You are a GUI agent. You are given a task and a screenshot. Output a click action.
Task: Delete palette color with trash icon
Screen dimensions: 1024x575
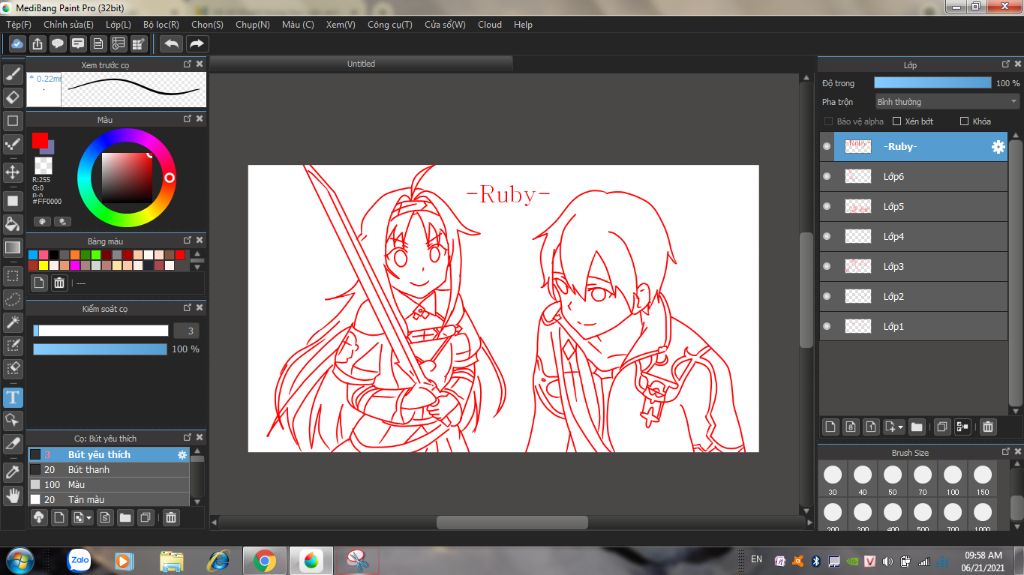coord(59,283)
